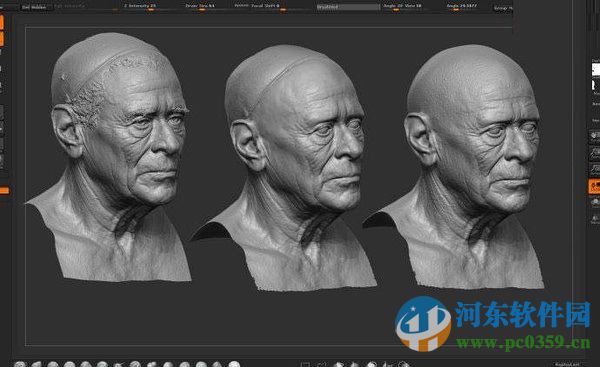Click the white texture swatch in right shelf
The image size is (600, 367).
[x=596, y=70]
